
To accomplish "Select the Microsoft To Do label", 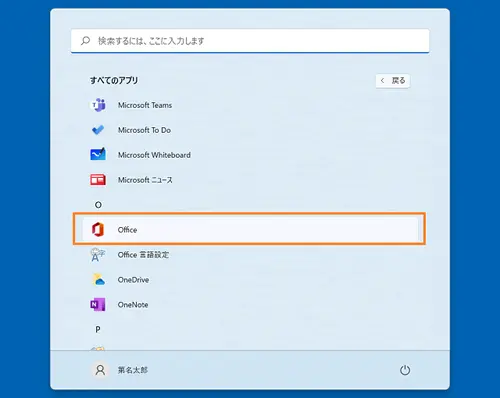I will (144, 130).
